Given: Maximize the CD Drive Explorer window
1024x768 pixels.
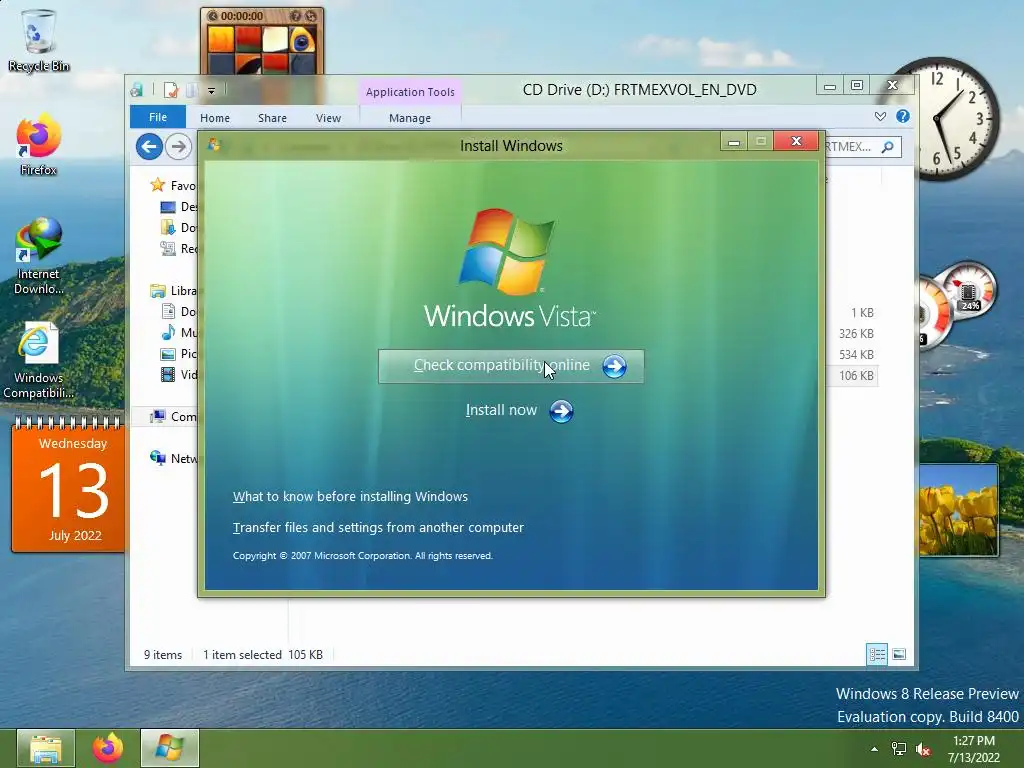Looking at the screenshot, I should [x=857, y=86].
